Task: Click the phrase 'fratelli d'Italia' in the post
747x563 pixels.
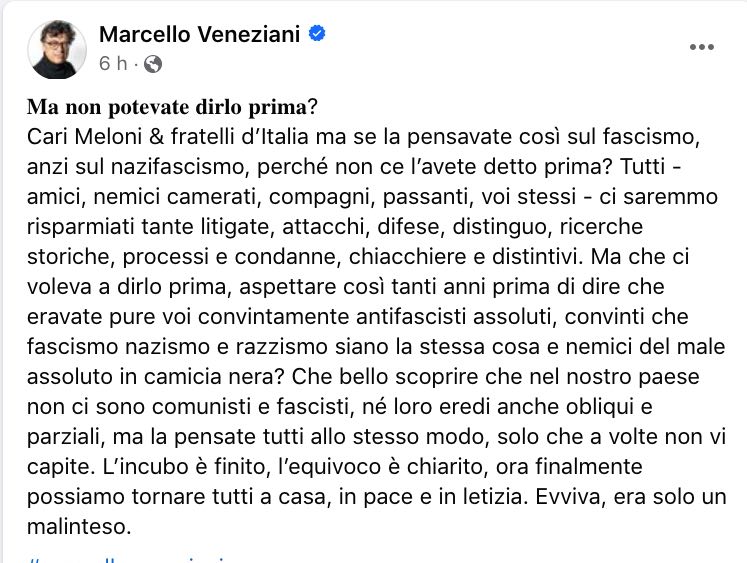Action: [240, 137]
